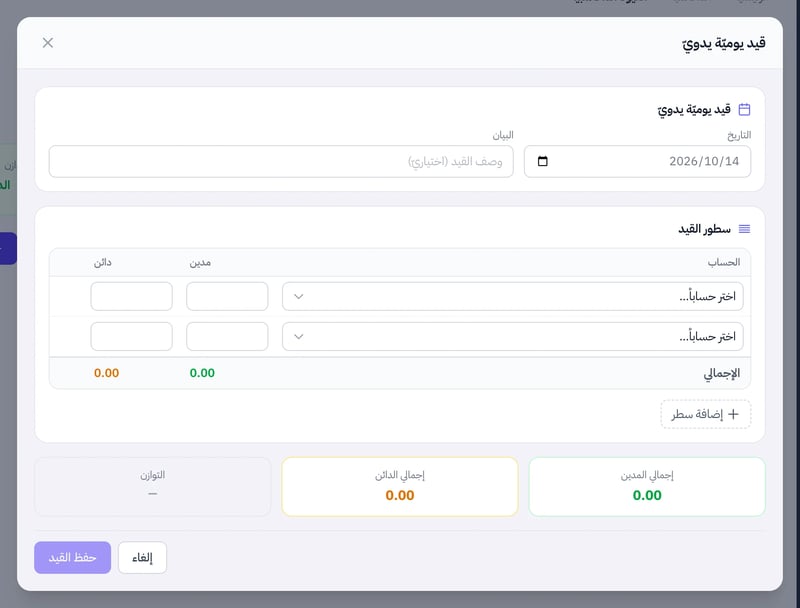Click the إلغاء cancel button
Image resolution: width=800 pixels, height=608 pixels.
[142, 558]
